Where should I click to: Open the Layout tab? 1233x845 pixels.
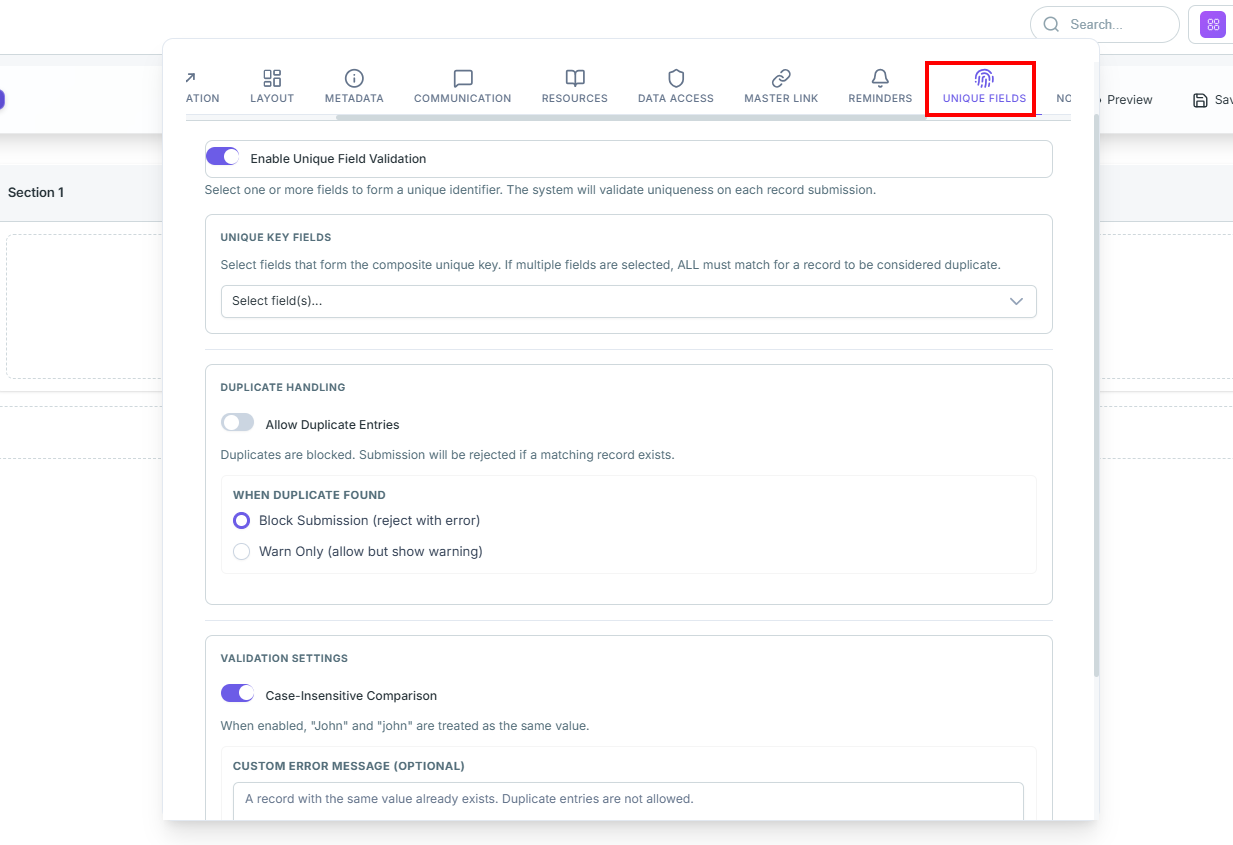click(x=272, y=87)
